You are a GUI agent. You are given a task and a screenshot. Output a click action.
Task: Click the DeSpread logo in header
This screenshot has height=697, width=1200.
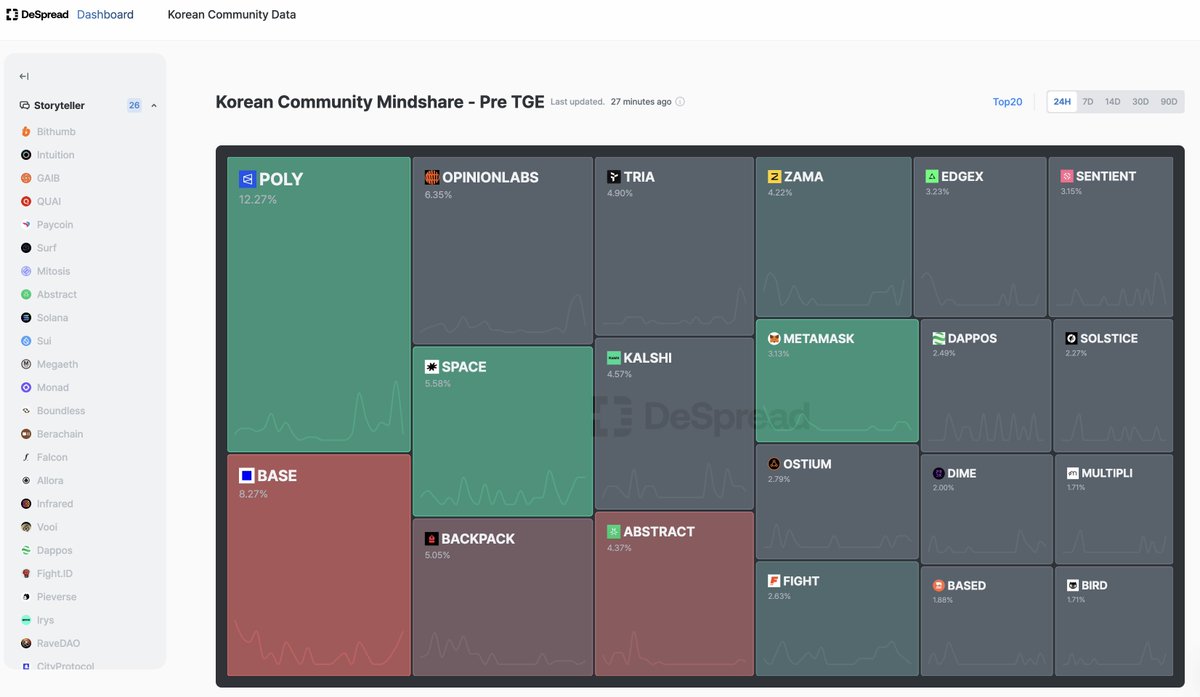pyautogui.click(x=36, y=15)
